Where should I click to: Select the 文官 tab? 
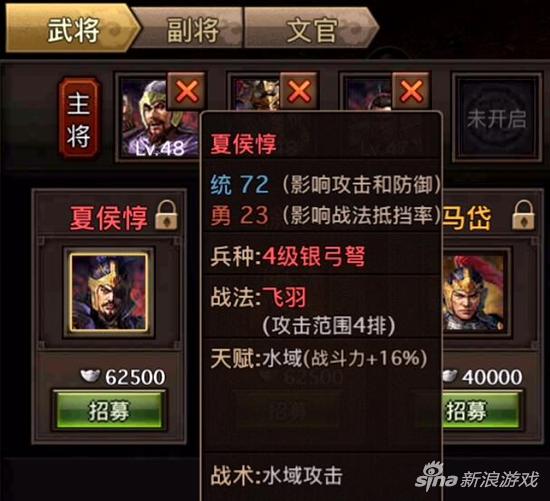(311, 29)
